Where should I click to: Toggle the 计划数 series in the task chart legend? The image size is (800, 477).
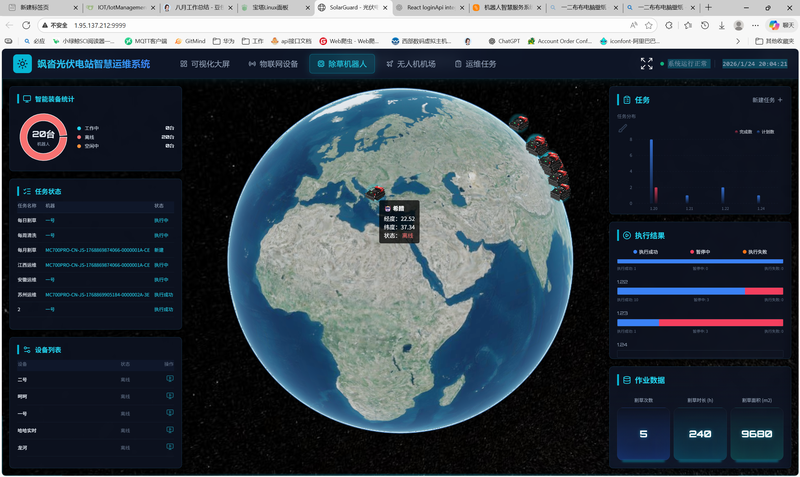(766, 132)
